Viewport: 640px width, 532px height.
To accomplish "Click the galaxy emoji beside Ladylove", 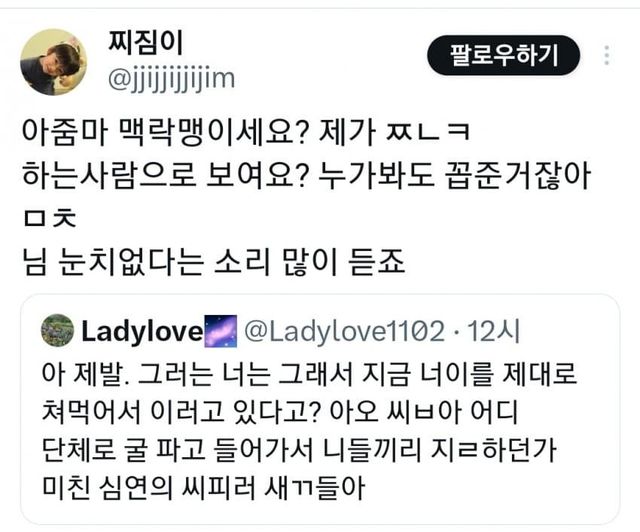I will tap(220, 331).
